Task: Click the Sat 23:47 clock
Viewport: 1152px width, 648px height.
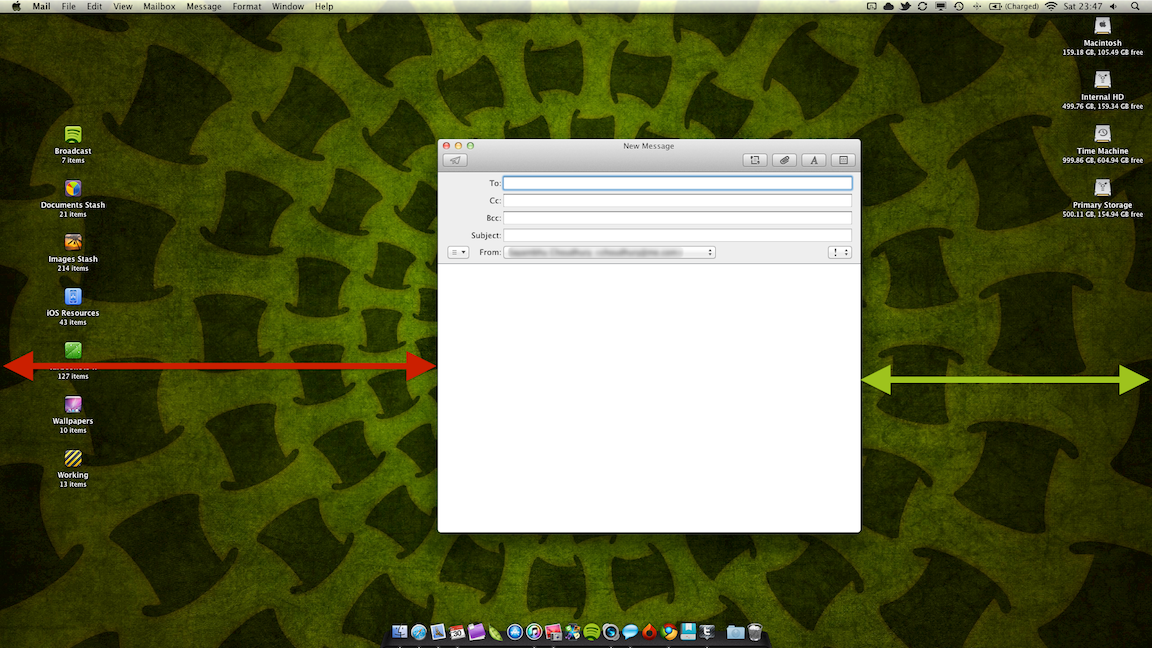Action: click(x=1083, y=7)
